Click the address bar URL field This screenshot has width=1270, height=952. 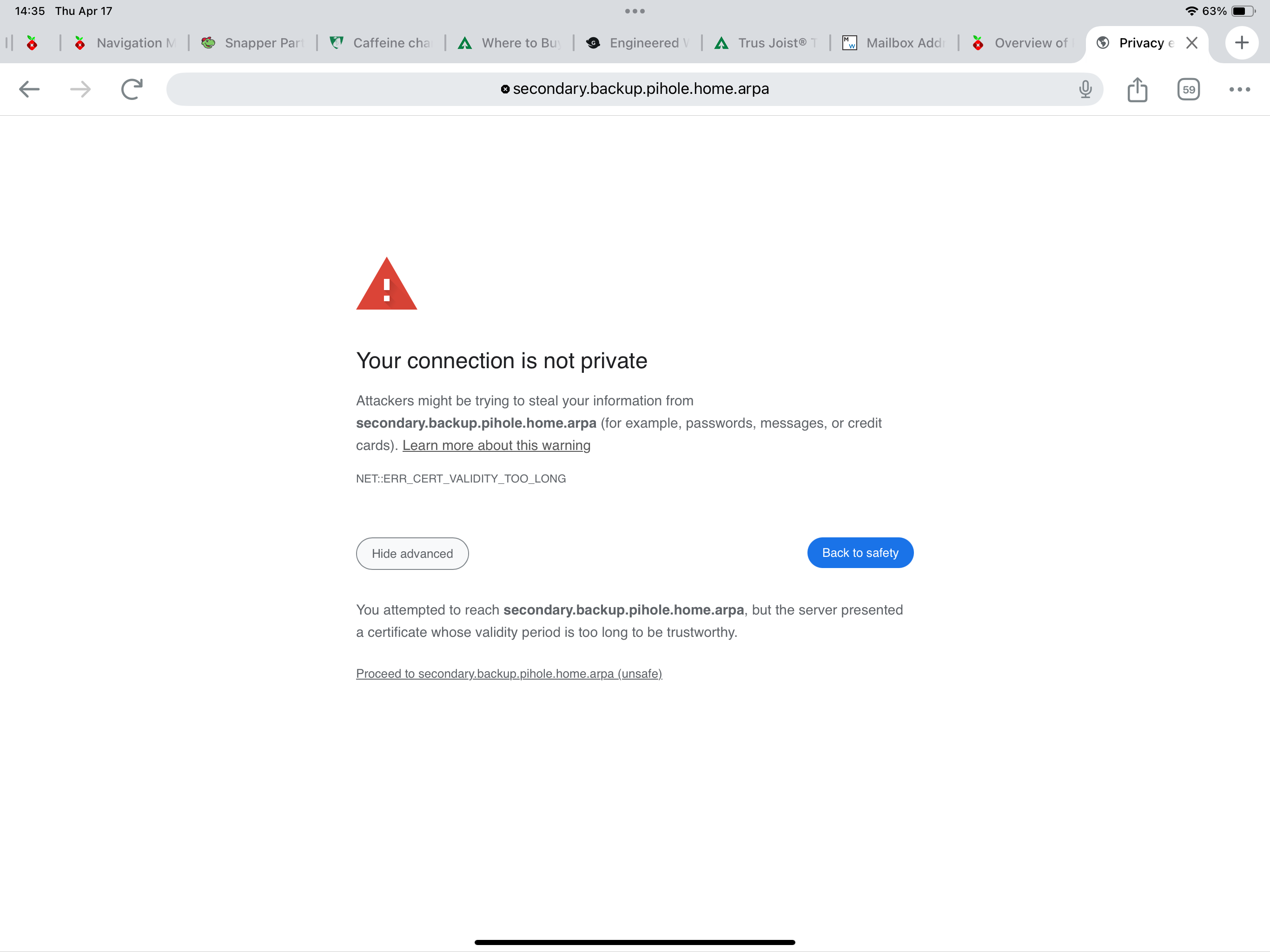pyautogui.click(x=635, y=89)
